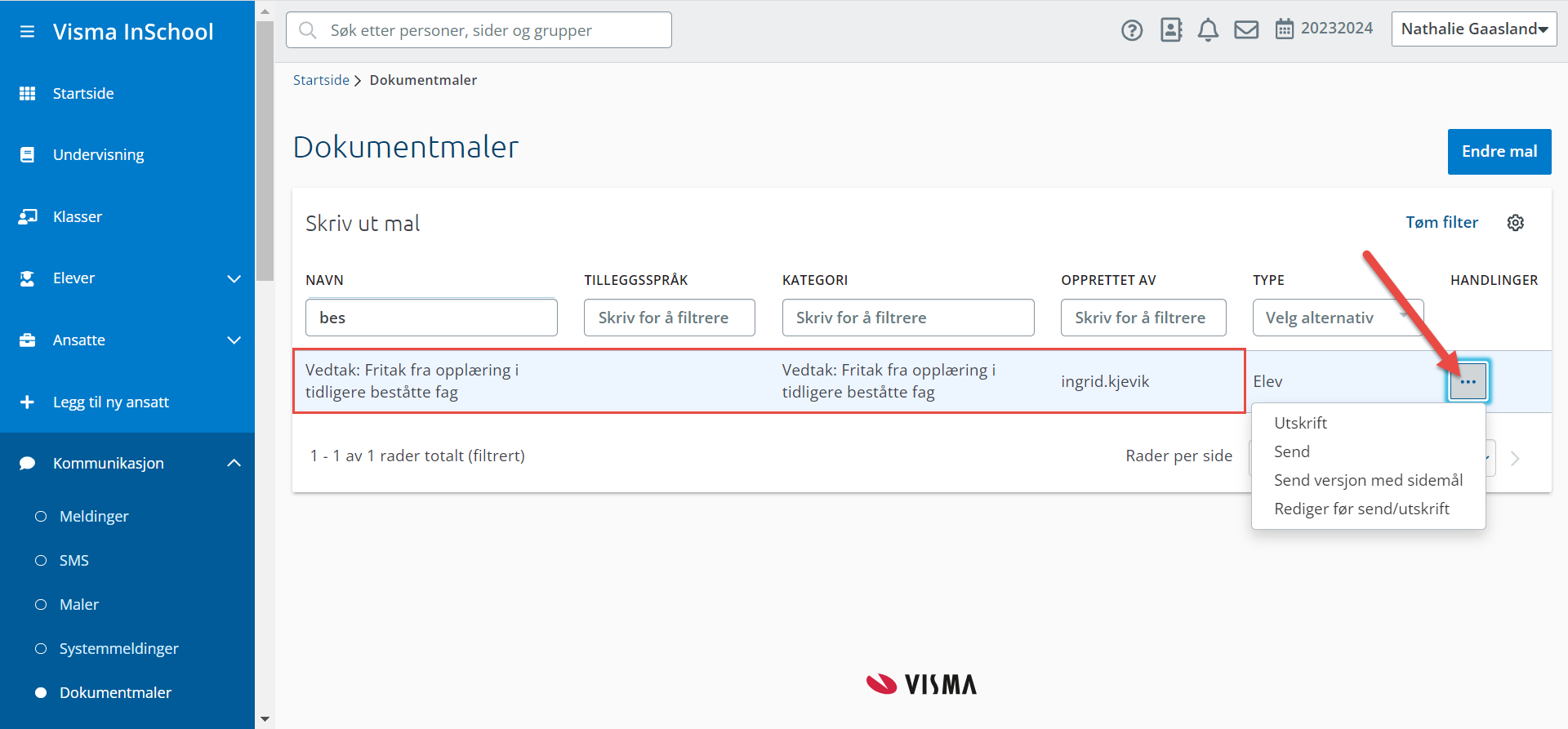
Task: Click the Navn filter field containing bes
Action: [431, 318]
